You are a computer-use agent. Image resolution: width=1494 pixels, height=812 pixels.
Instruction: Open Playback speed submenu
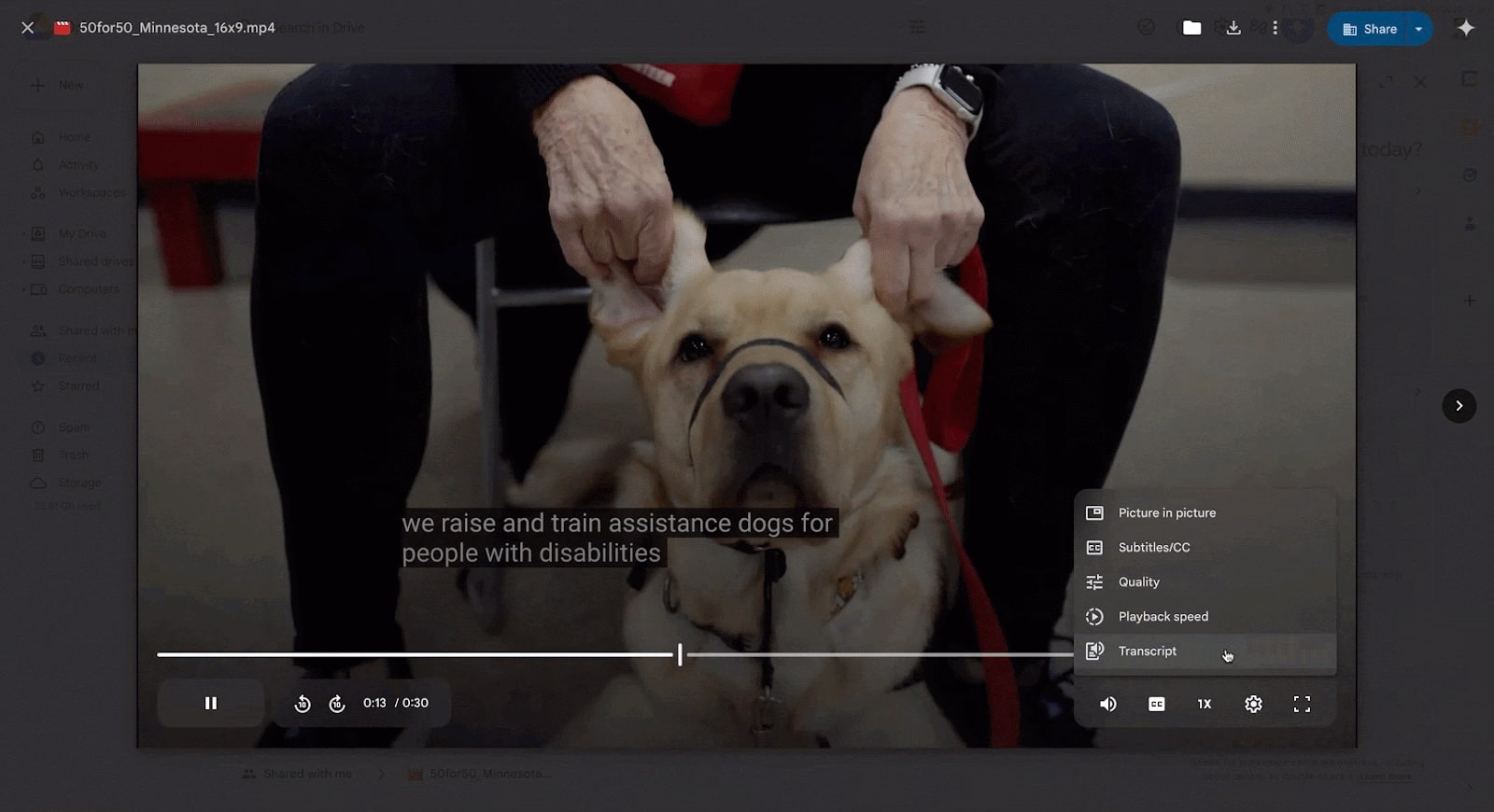[x=1163, y=616]
